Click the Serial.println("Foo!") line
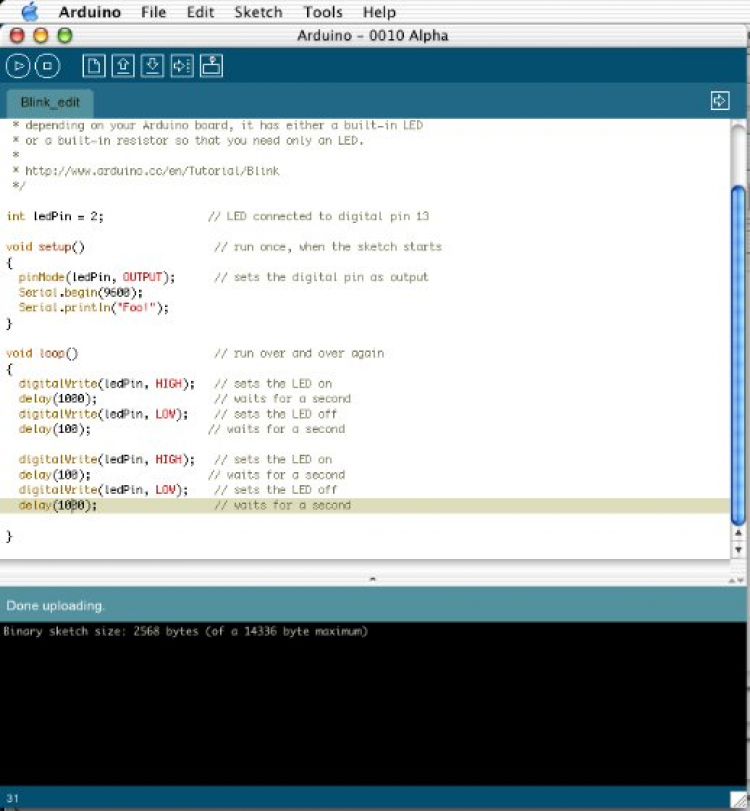This screenshot has width=750, height=811. click(94, 308)
